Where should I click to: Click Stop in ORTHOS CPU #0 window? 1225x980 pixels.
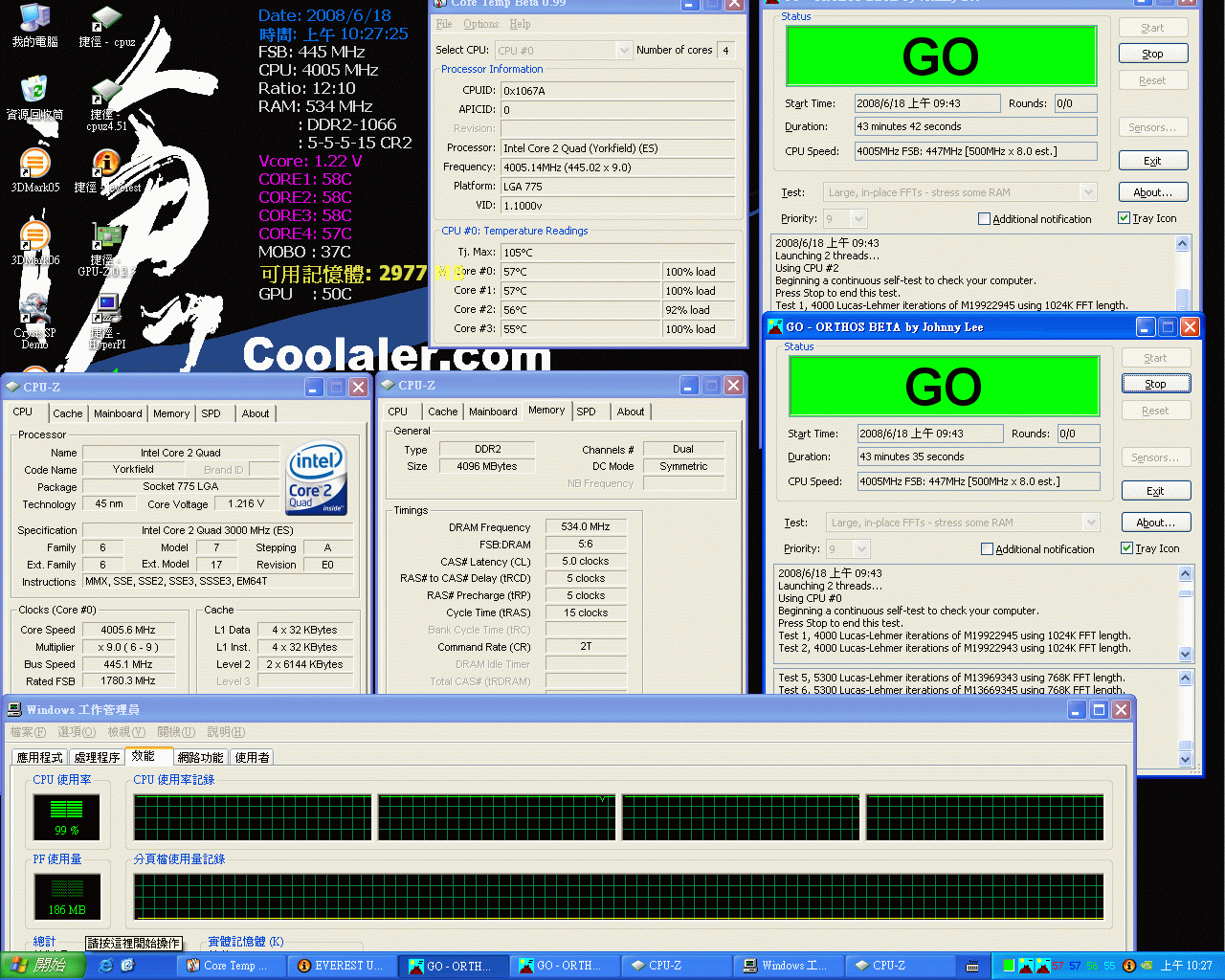click(x=1155, y=384)
